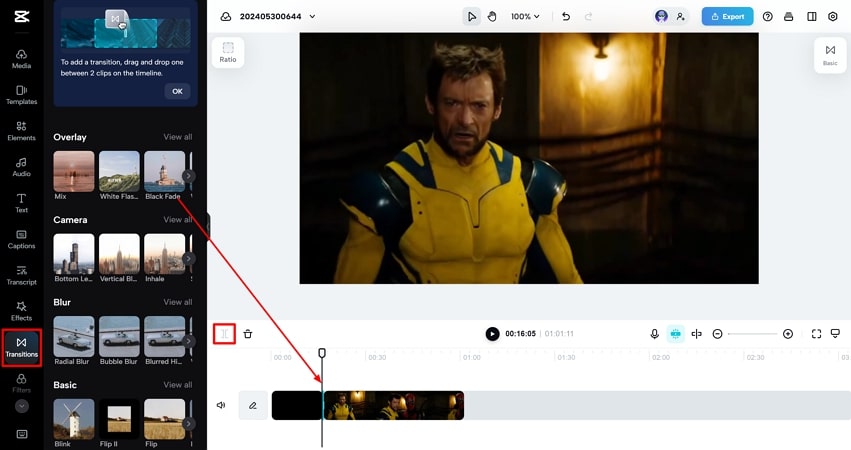Open the Captions panel
The height and width of the screenshot is (450, 851).
21,239
